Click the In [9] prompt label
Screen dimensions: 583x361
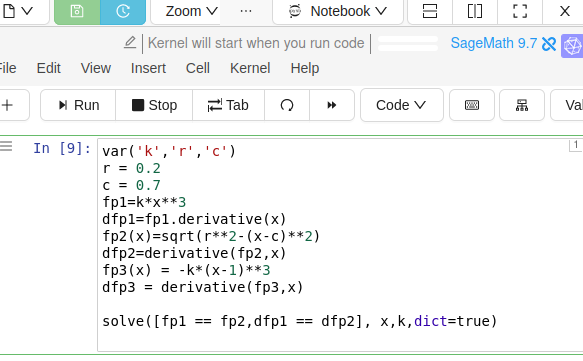(62, 148)
